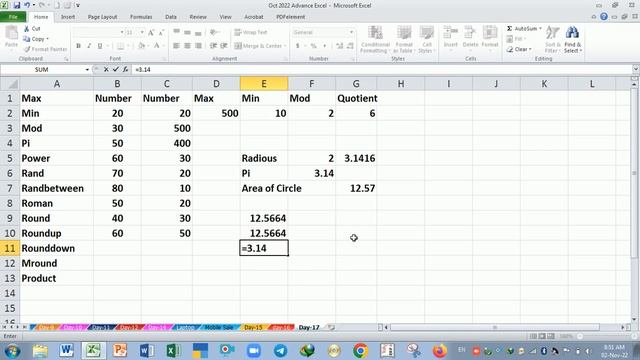Open the Merge & Center dropdown arrow
This screenshot has width=640, height=360.
click(285, 46)
